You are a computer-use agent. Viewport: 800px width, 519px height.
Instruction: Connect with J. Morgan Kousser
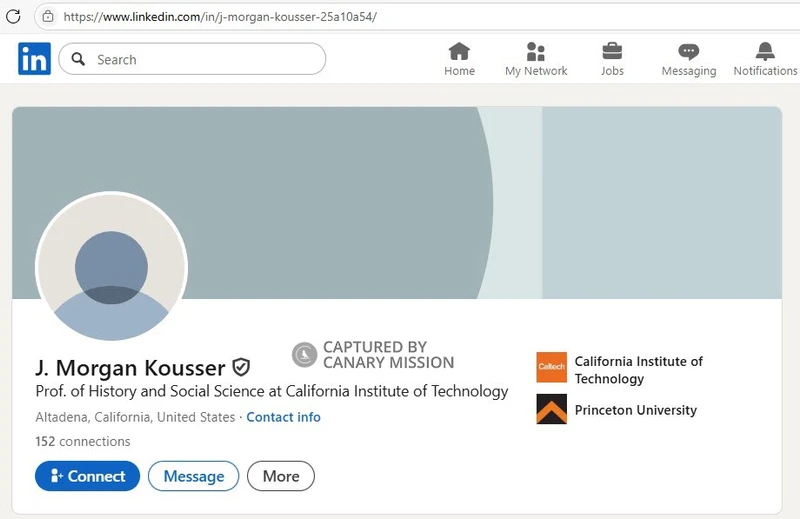pos(87,476)
